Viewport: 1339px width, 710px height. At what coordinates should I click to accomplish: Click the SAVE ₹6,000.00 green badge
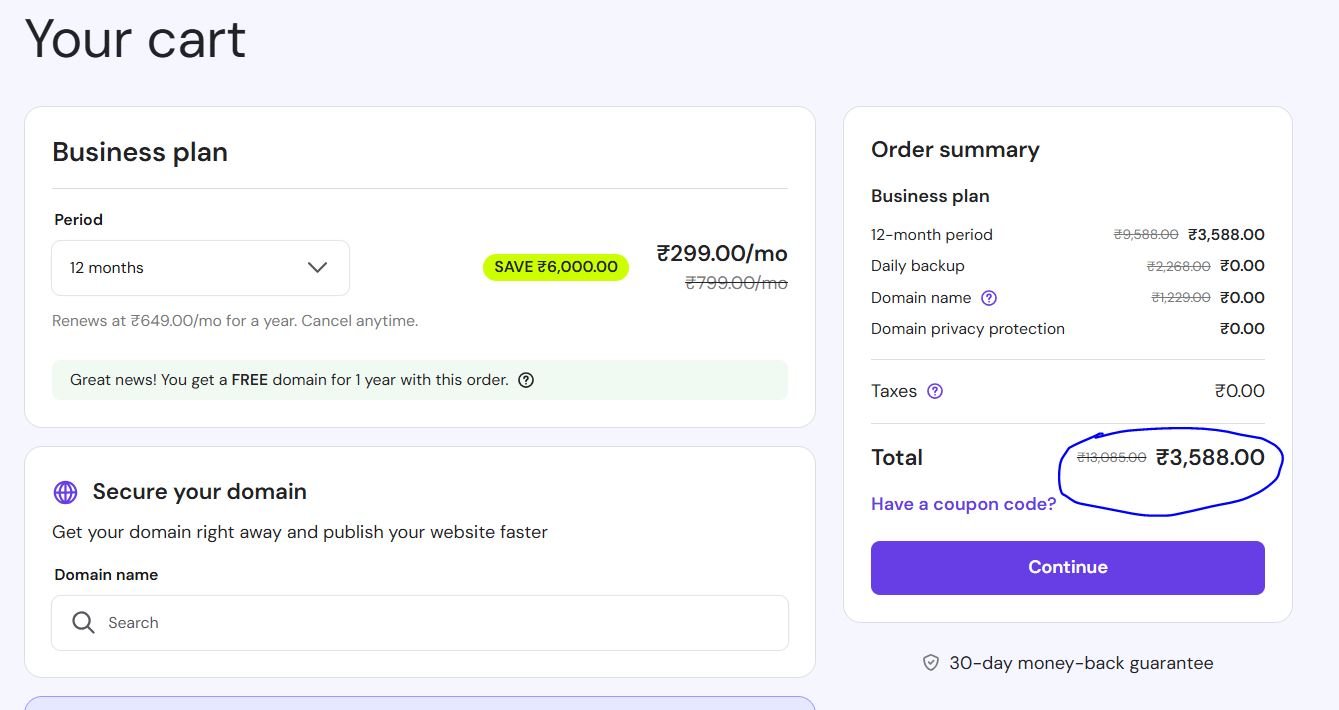555,267
